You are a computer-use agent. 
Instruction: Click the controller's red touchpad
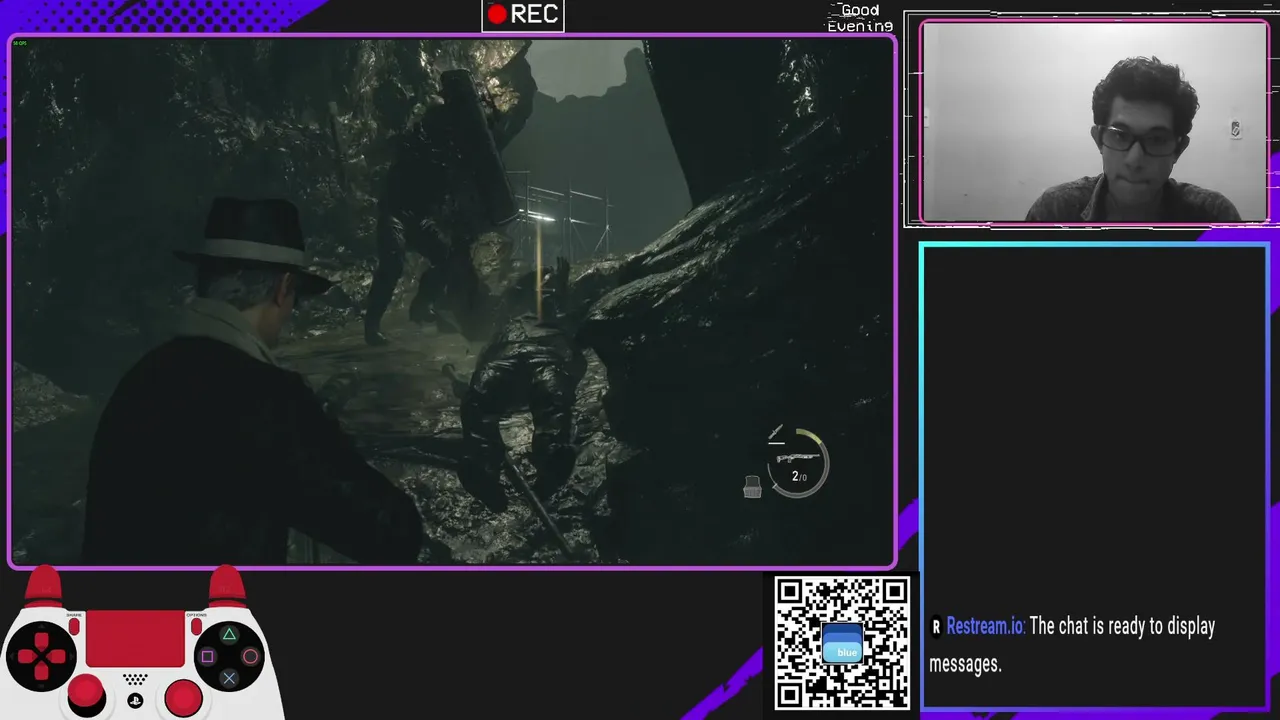click(135, 638)
